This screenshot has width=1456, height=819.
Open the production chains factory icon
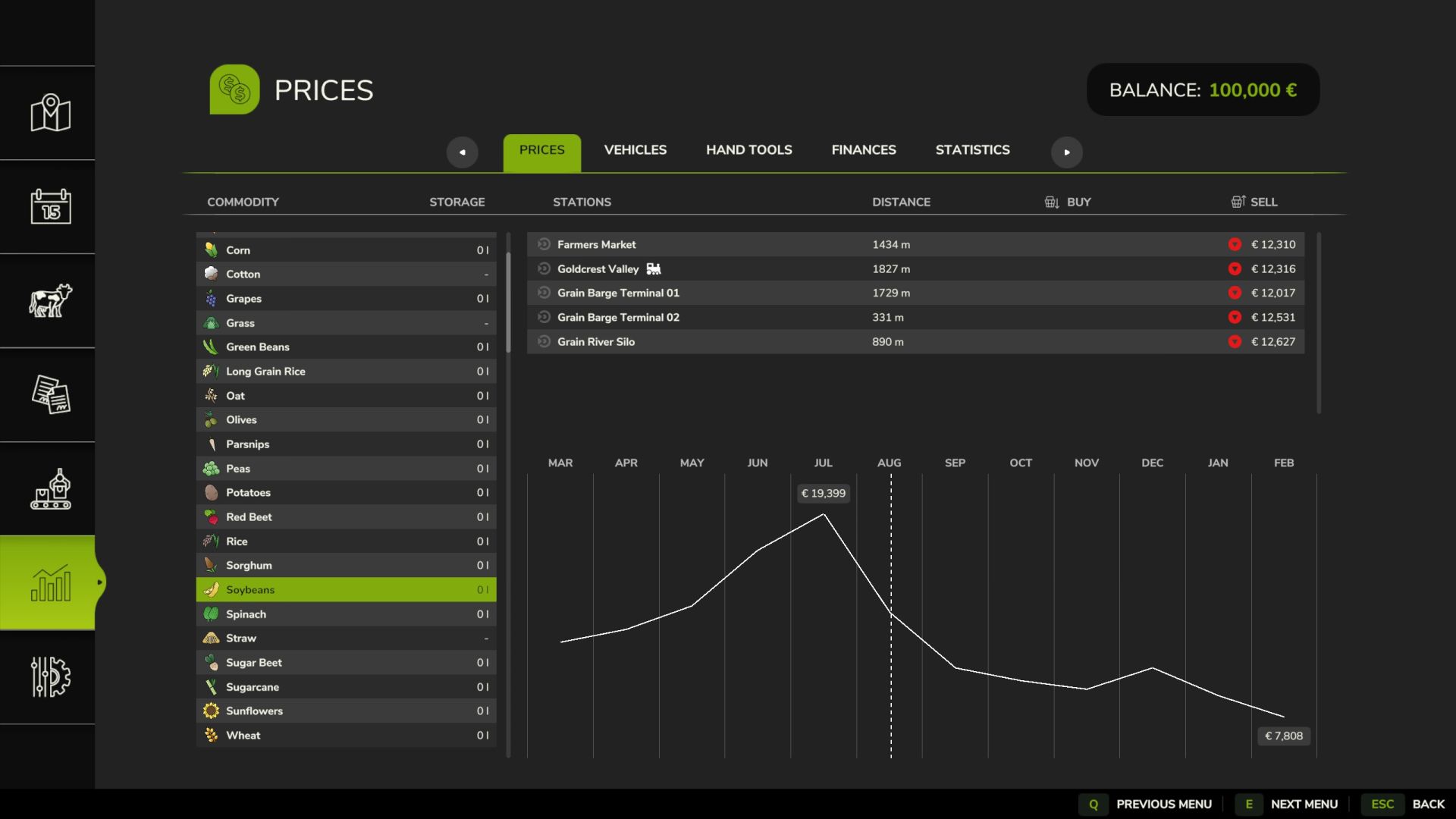(50, 489)
